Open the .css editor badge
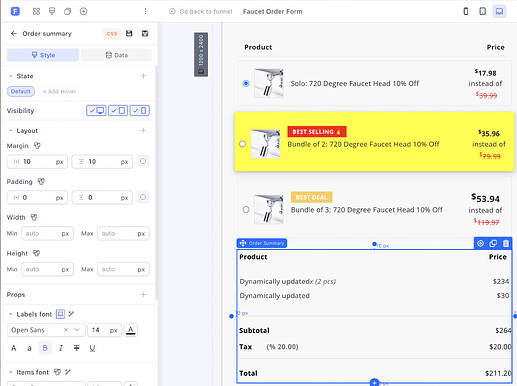This screenshot has width=517, height=386. tap(112, 33)
